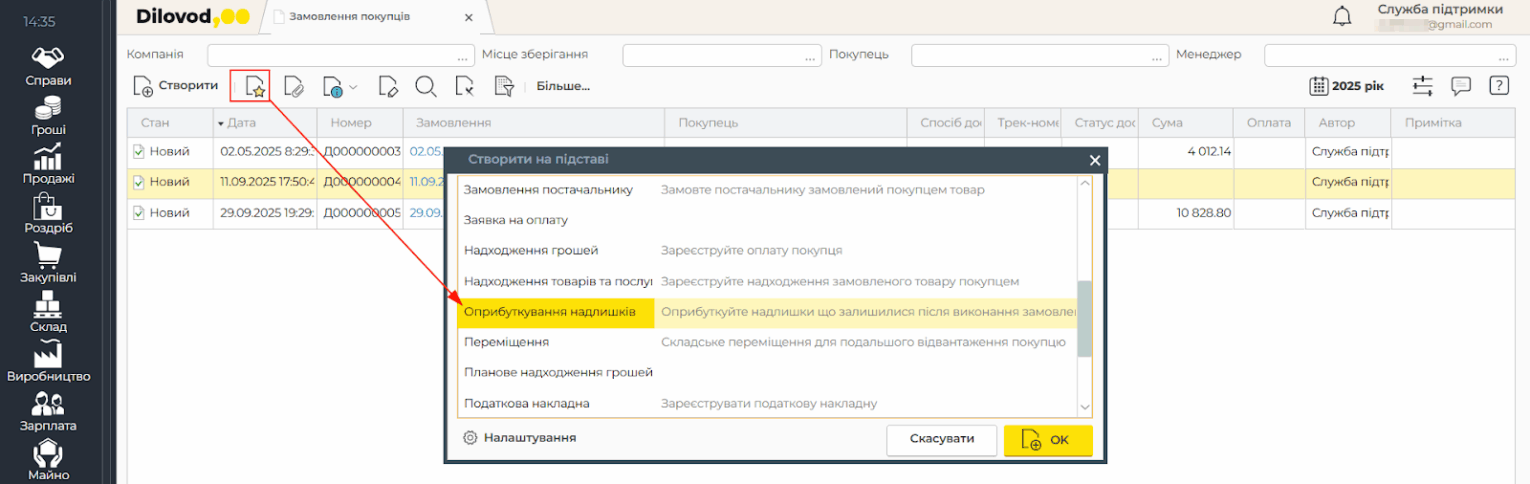Open the comments speech bubble icon

click(1461, 86)
